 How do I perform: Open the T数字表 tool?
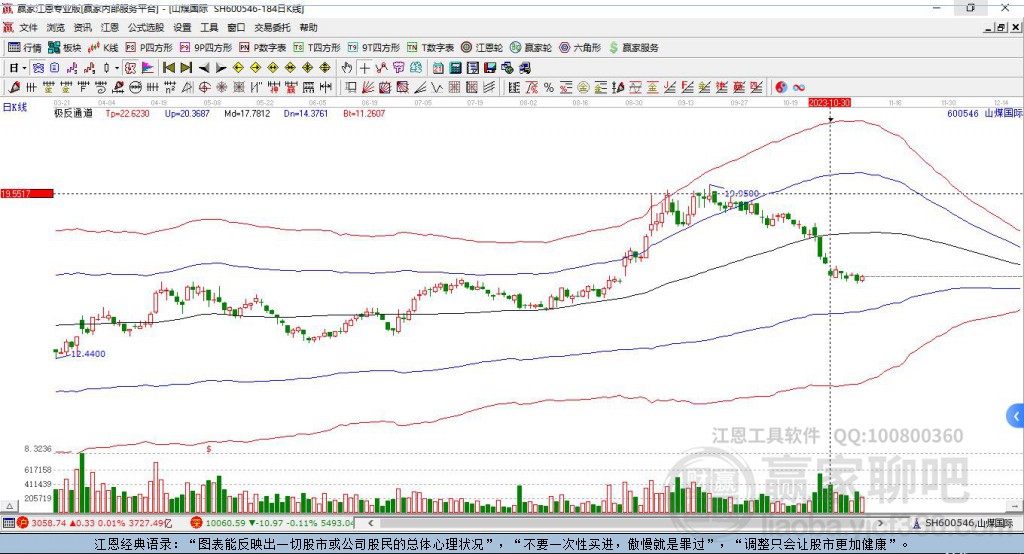point(430,48)
